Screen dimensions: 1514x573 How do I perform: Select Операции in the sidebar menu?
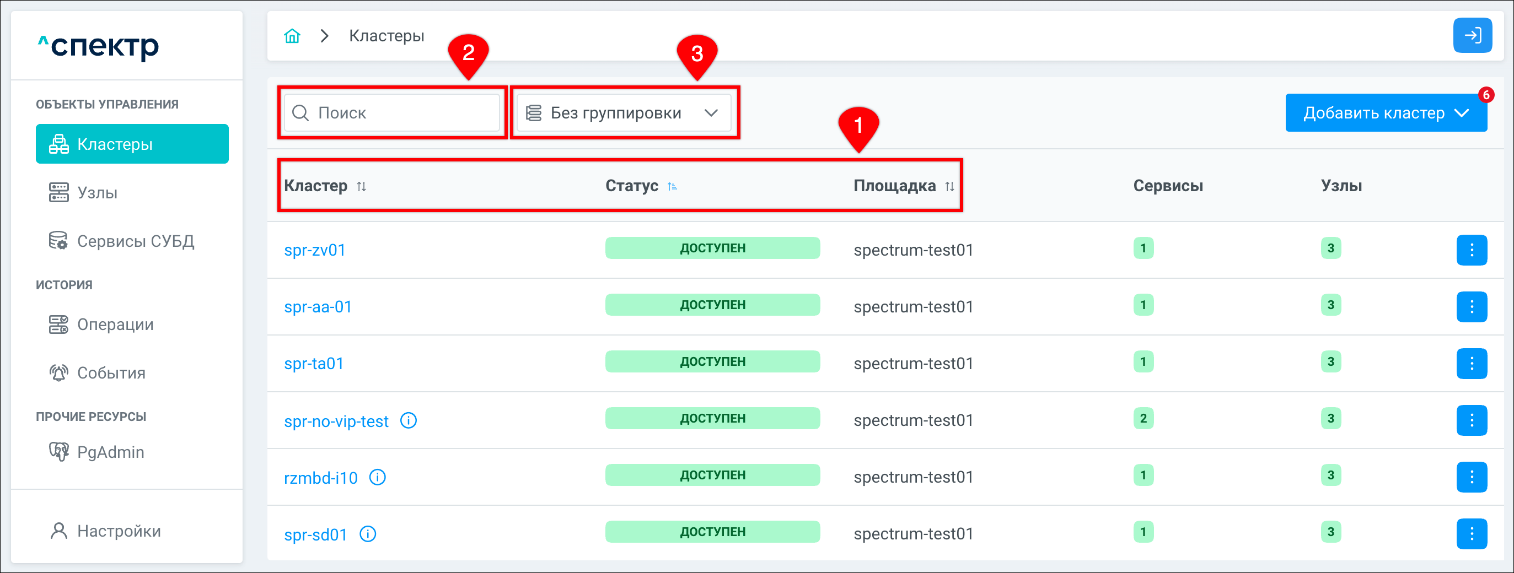click(x=115, y=324)
